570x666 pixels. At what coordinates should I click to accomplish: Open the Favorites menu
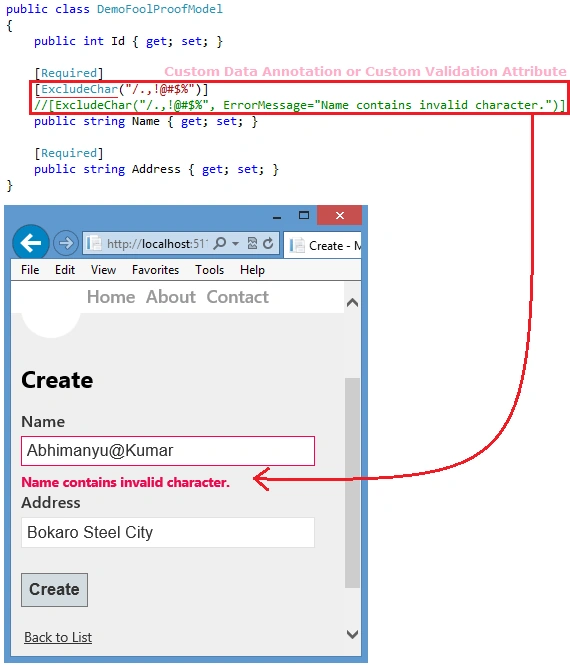click(155, 270)
